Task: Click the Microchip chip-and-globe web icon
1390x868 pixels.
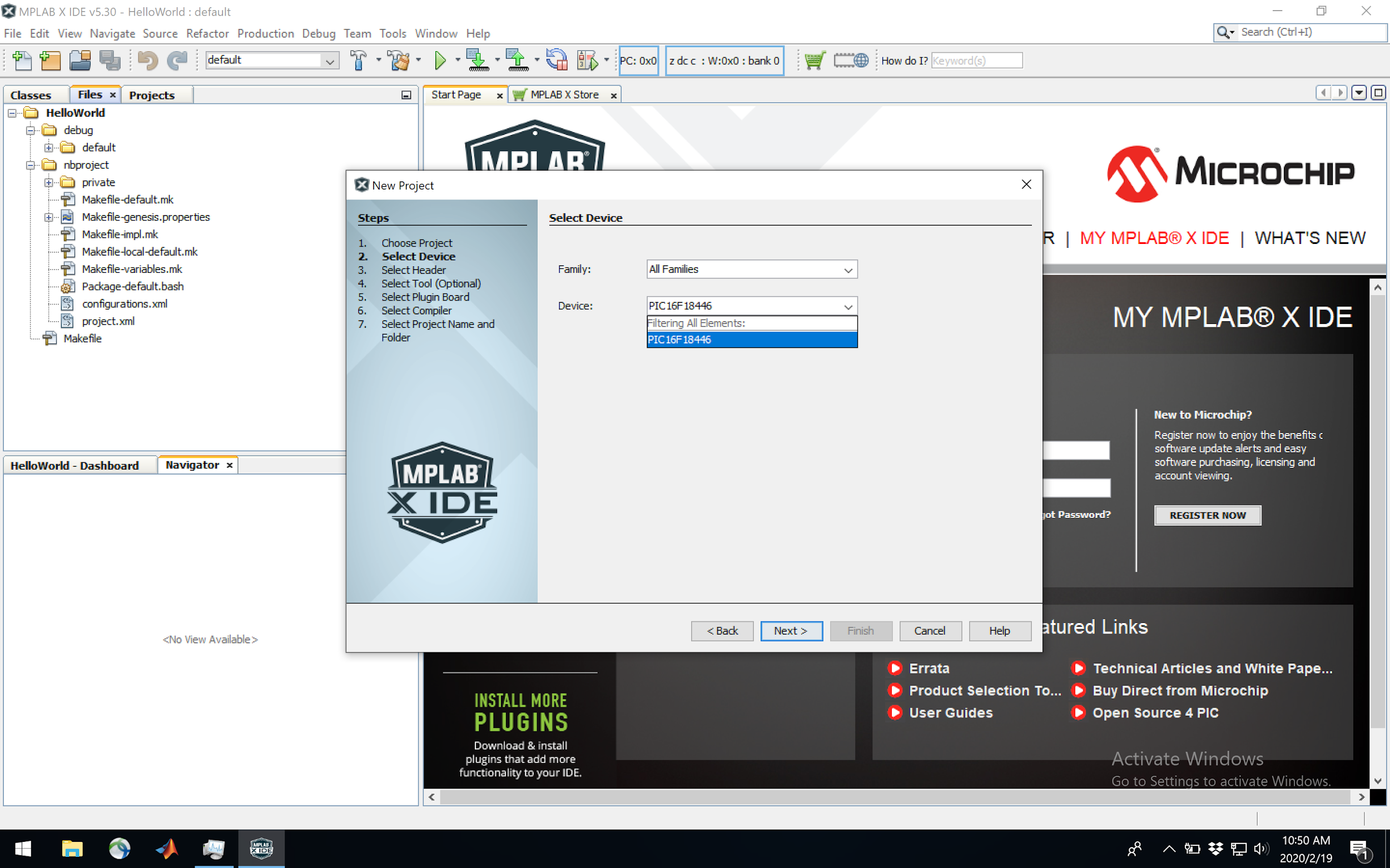Action: tap(851, 60)
